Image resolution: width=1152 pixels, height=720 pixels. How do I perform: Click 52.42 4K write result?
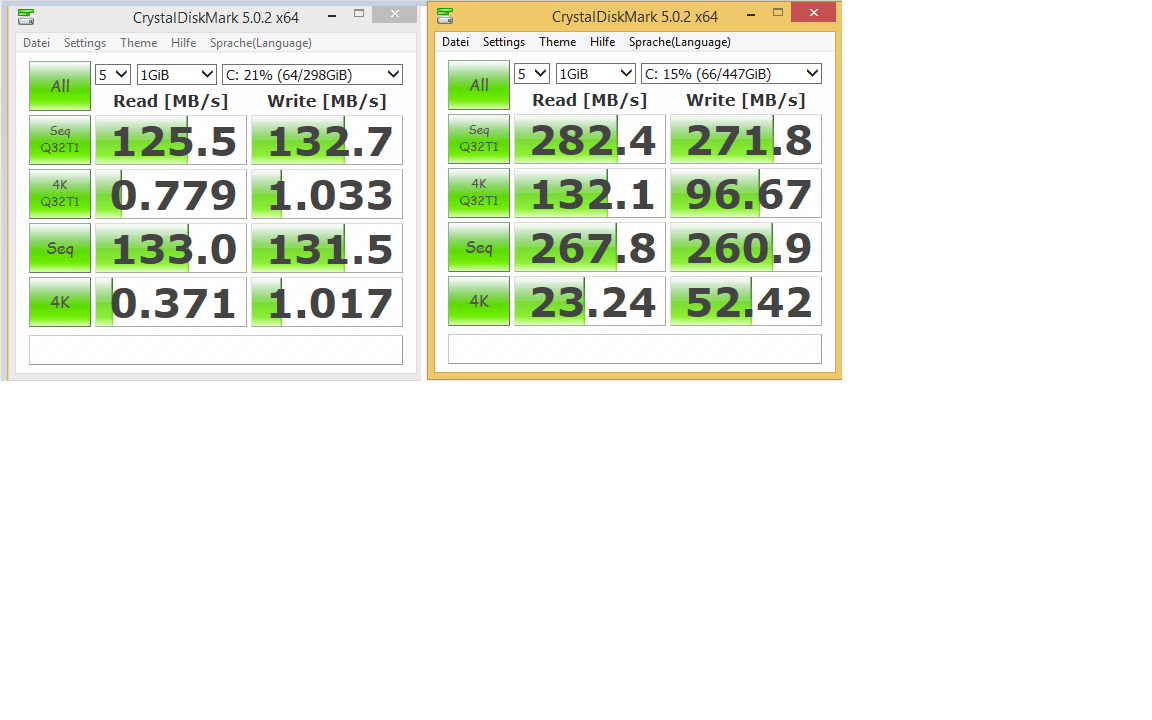coord(746,302)
